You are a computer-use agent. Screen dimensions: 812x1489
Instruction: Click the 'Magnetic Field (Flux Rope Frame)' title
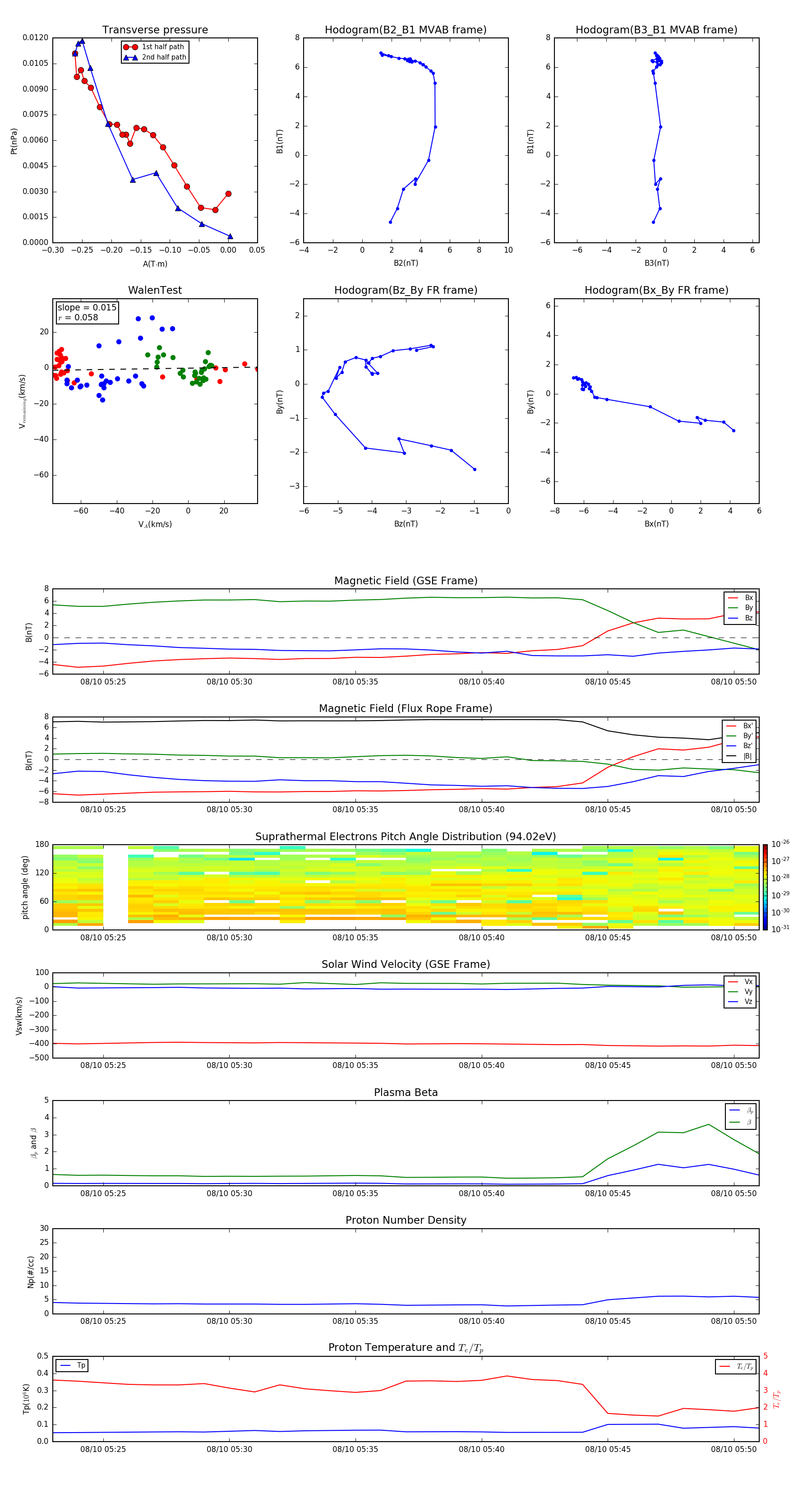[406, 709]
